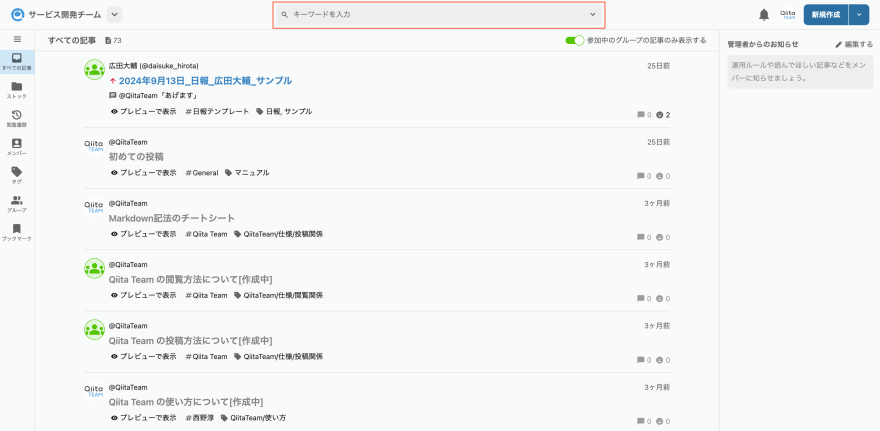Viewport: 880px width, 431px height.
Task: Click the reaction icon on 投稿方法について article
Action: tap(659, 360)
